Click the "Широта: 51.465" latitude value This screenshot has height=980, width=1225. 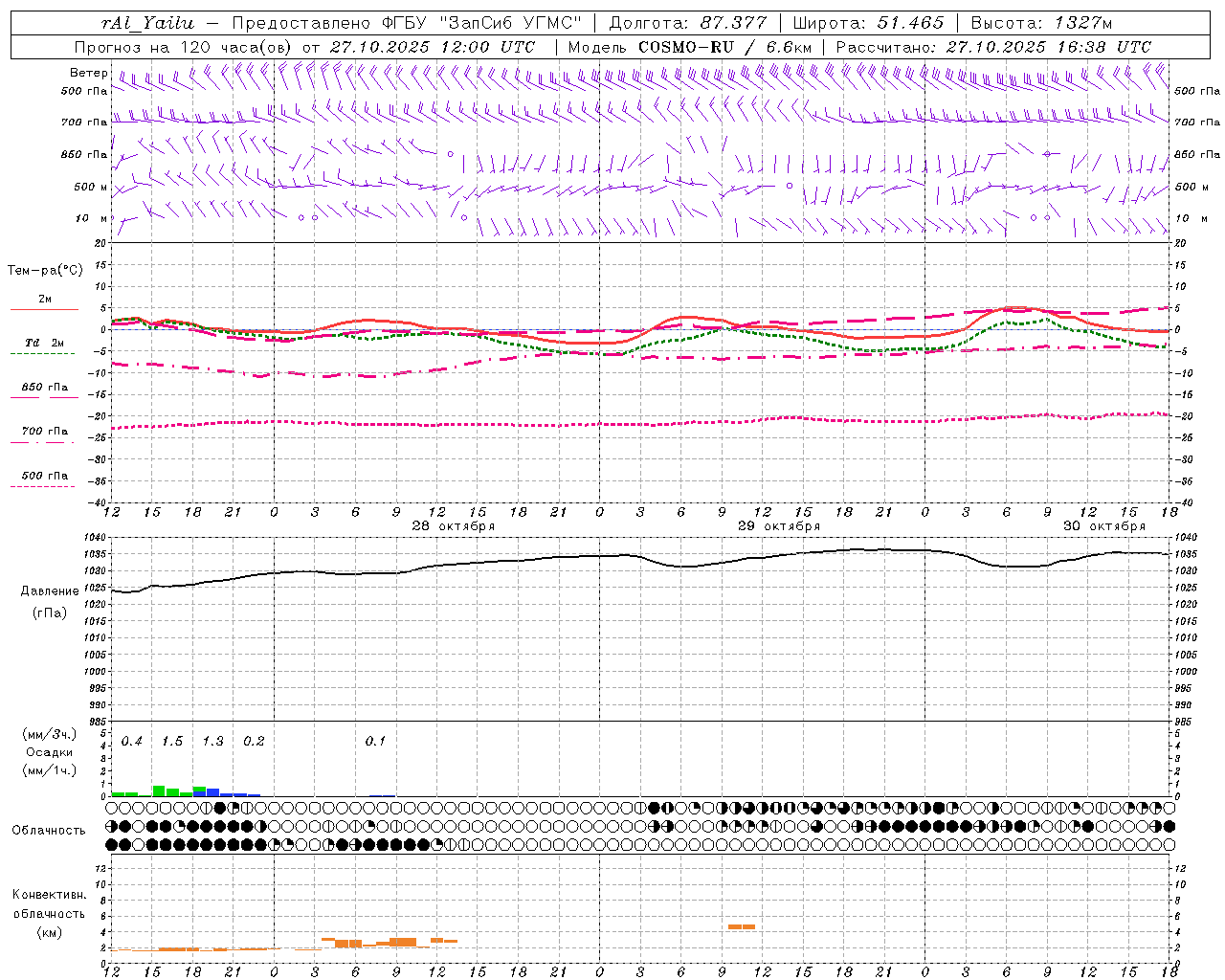pos(868,23)
